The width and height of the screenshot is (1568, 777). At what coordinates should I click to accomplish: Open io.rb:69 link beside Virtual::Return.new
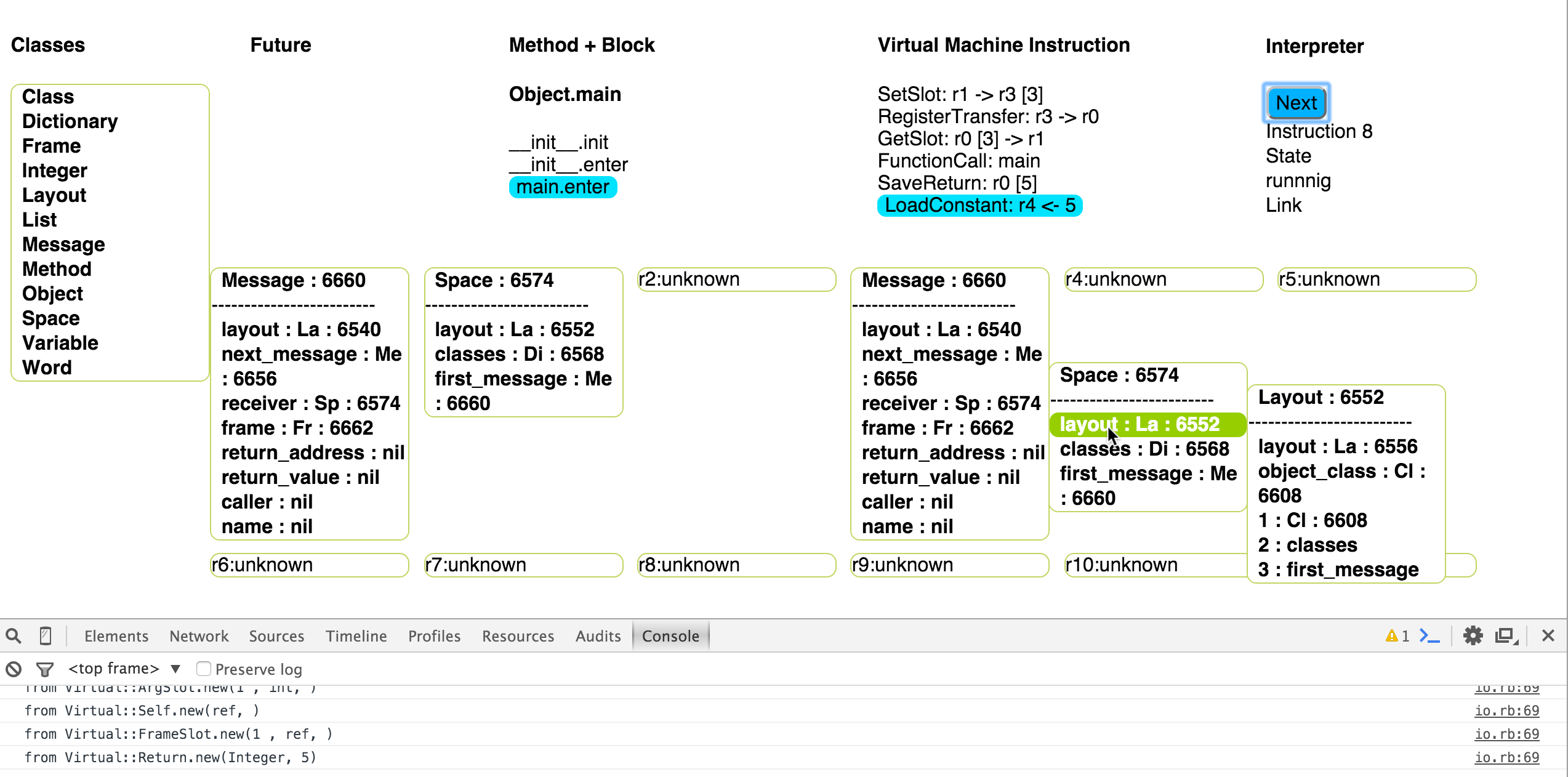(x=1506, y=758)
